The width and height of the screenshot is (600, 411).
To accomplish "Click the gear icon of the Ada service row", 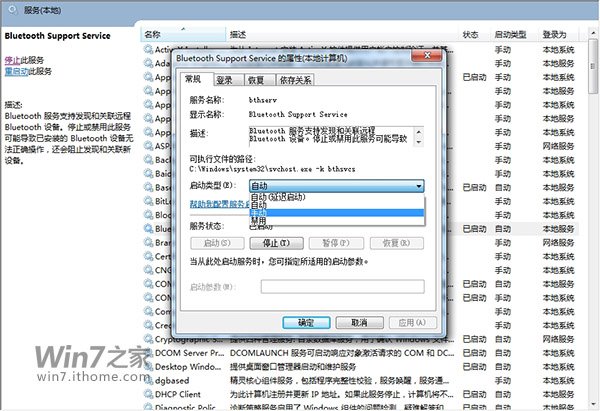I will 148,63.
